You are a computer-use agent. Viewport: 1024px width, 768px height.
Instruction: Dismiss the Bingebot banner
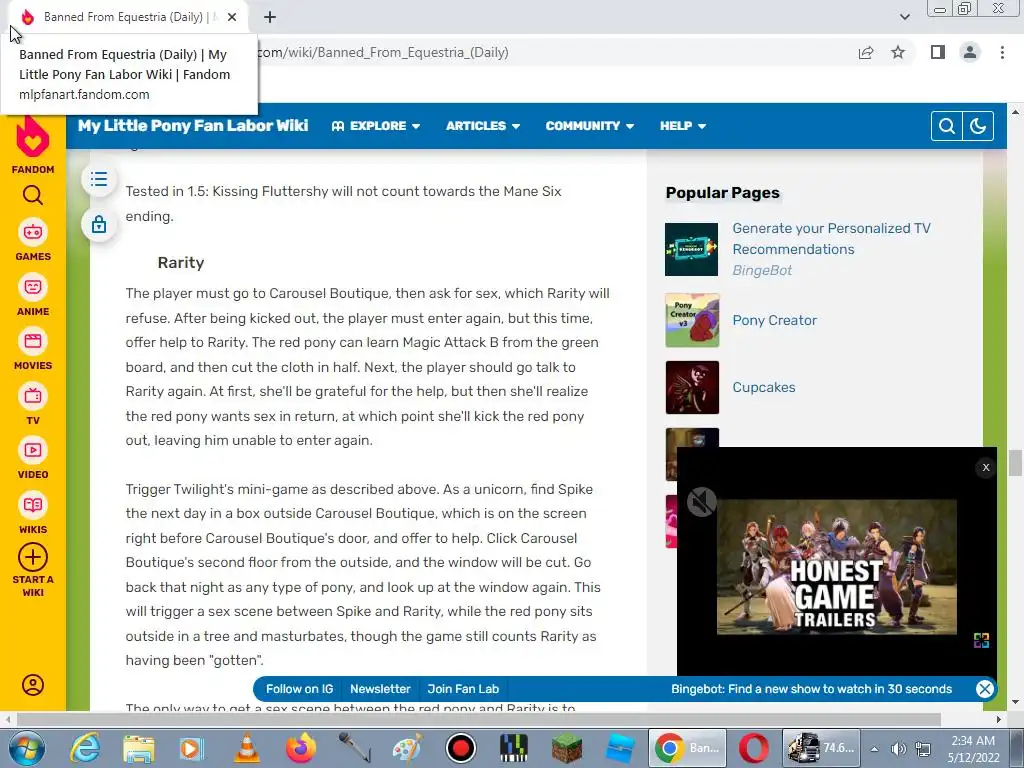pyautogui.click(x=985, y=688)
